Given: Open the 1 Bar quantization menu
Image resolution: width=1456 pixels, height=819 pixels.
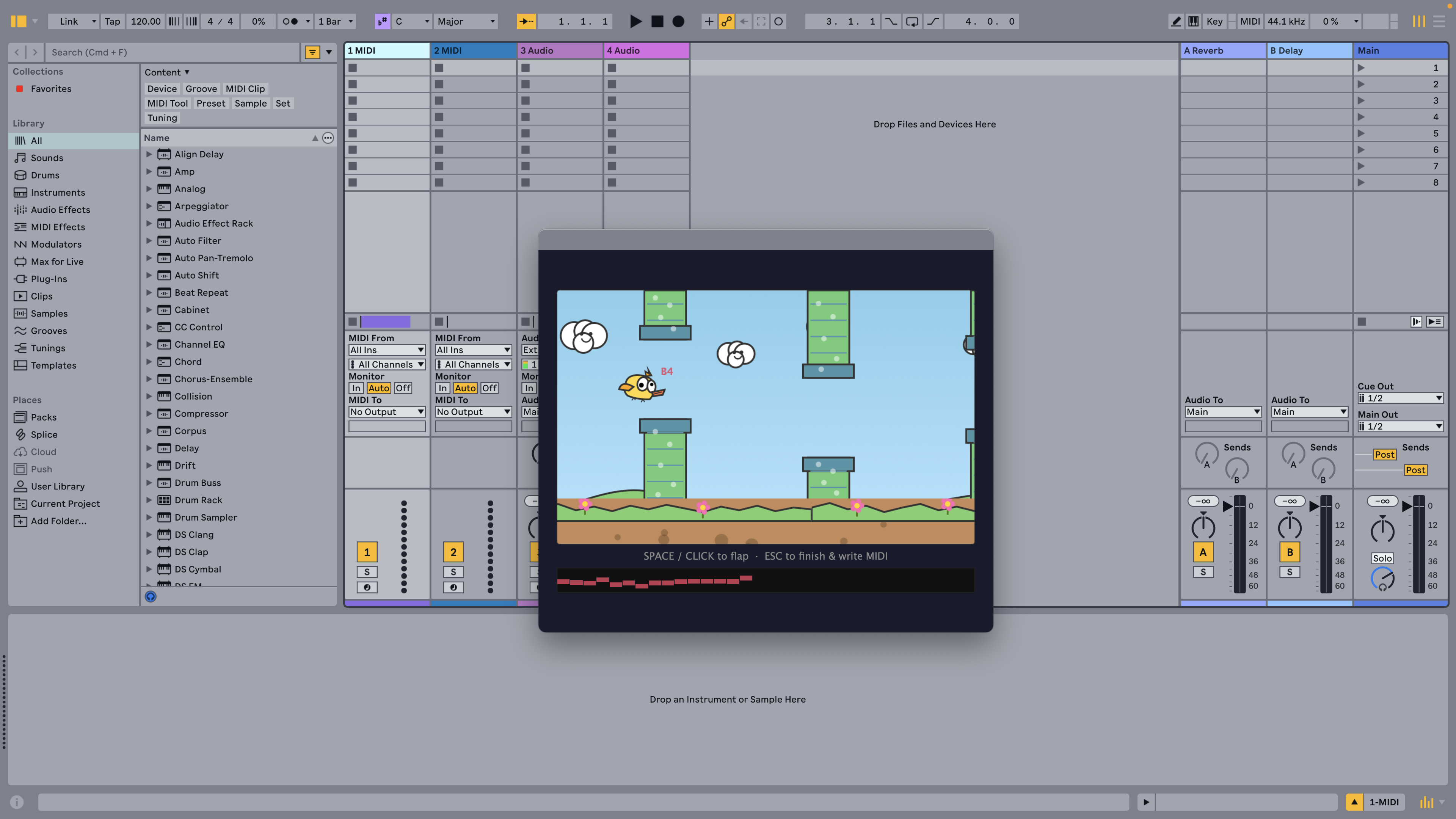Looking at the screenshot, I should click(x=336, y=22).
